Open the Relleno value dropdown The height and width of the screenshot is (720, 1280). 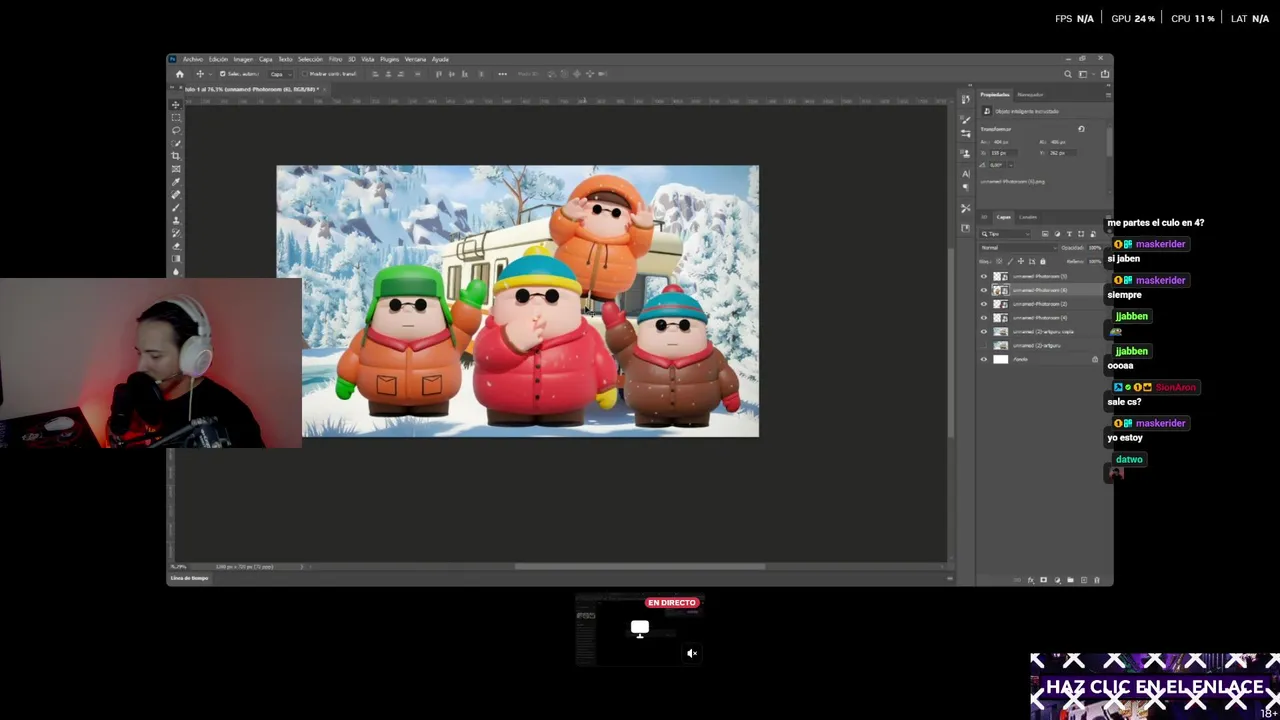pos(1094,261)
